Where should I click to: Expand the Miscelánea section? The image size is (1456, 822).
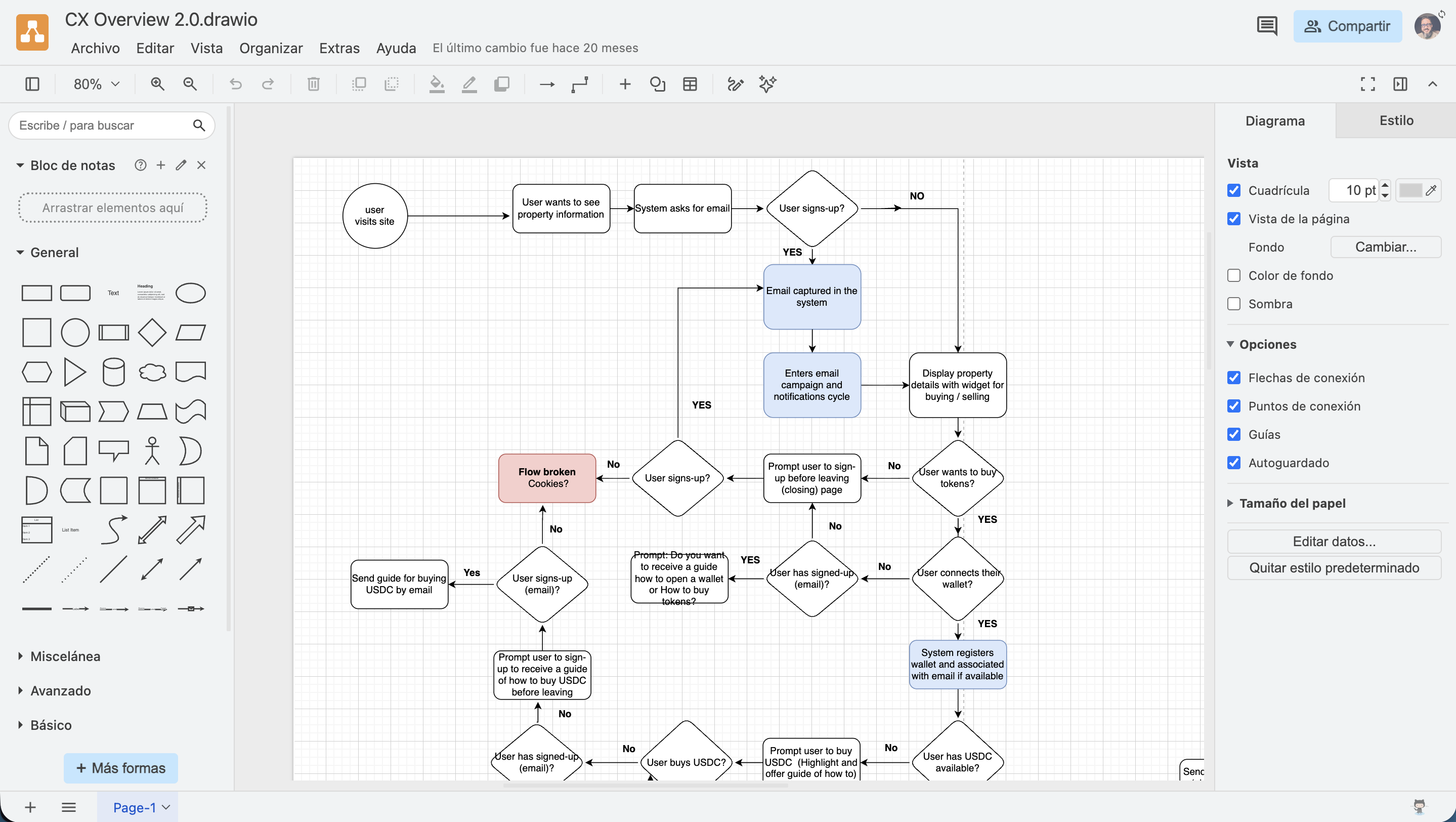point(20,656)
